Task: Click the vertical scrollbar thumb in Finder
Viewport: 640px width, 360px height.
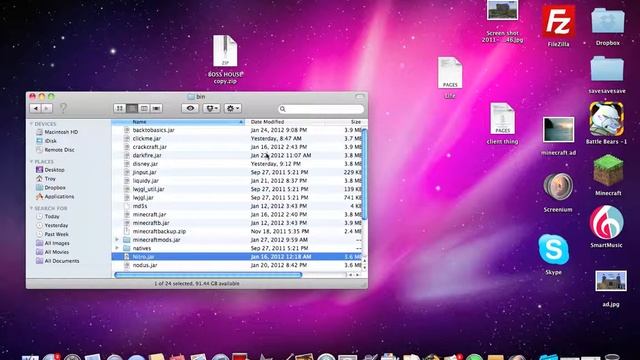Action: click(364, 174)
